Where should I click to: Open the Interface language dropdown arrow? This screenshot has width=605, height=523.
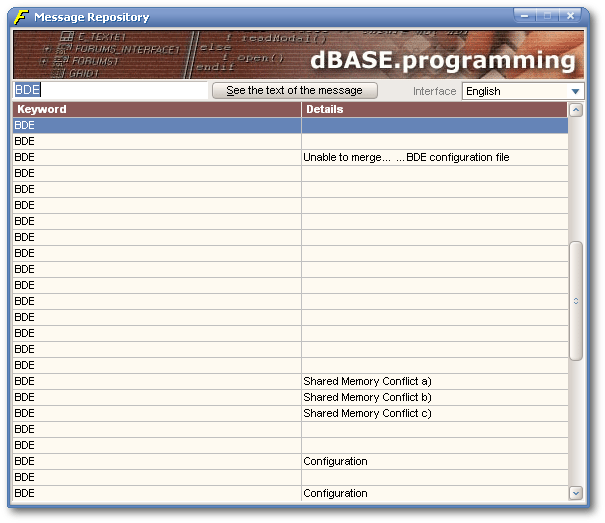[575, 91]
